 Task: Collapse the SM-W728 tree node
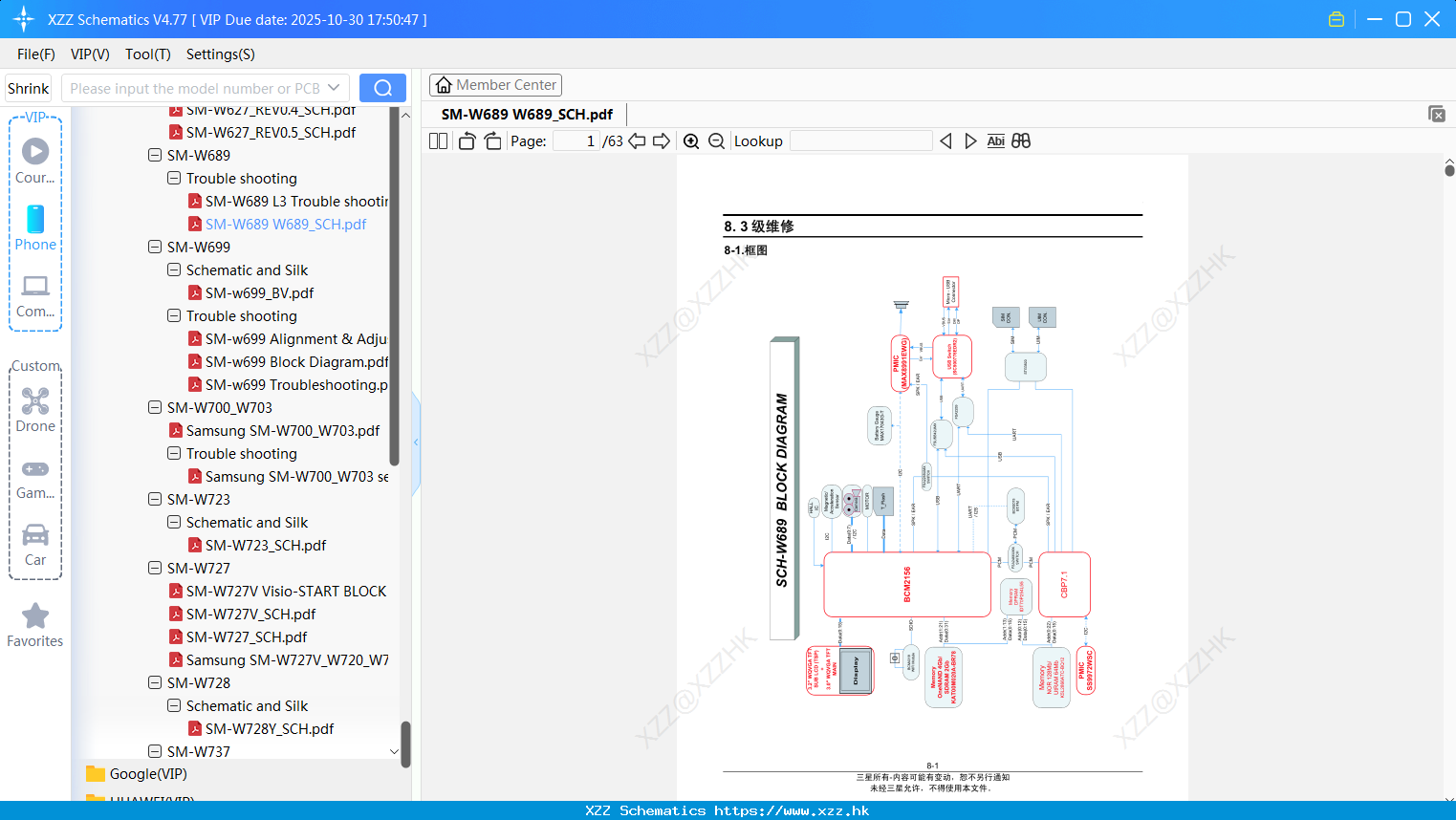coord(155,682)
